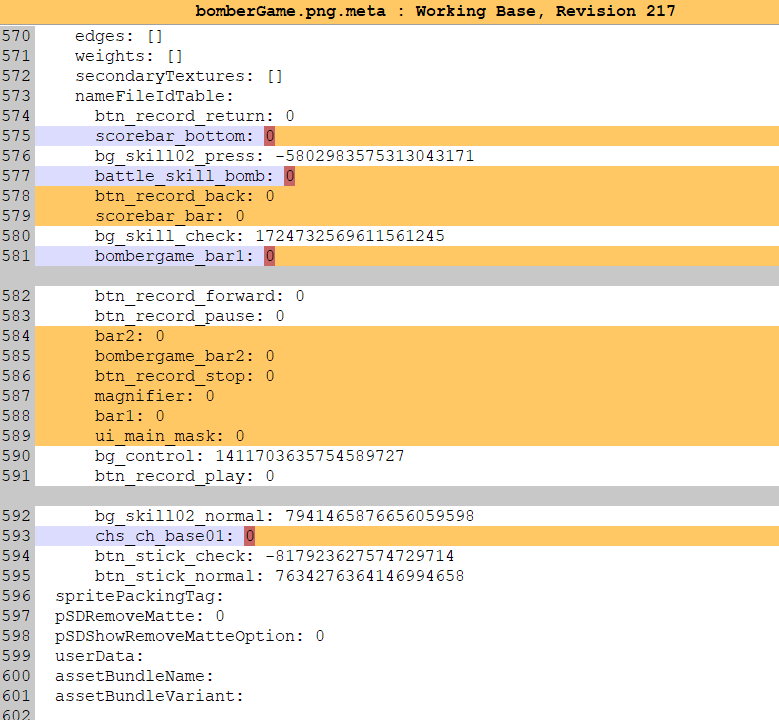Click the 'magnifier: 0' line
Screen dimensions: 779x720
coord(155,396)
